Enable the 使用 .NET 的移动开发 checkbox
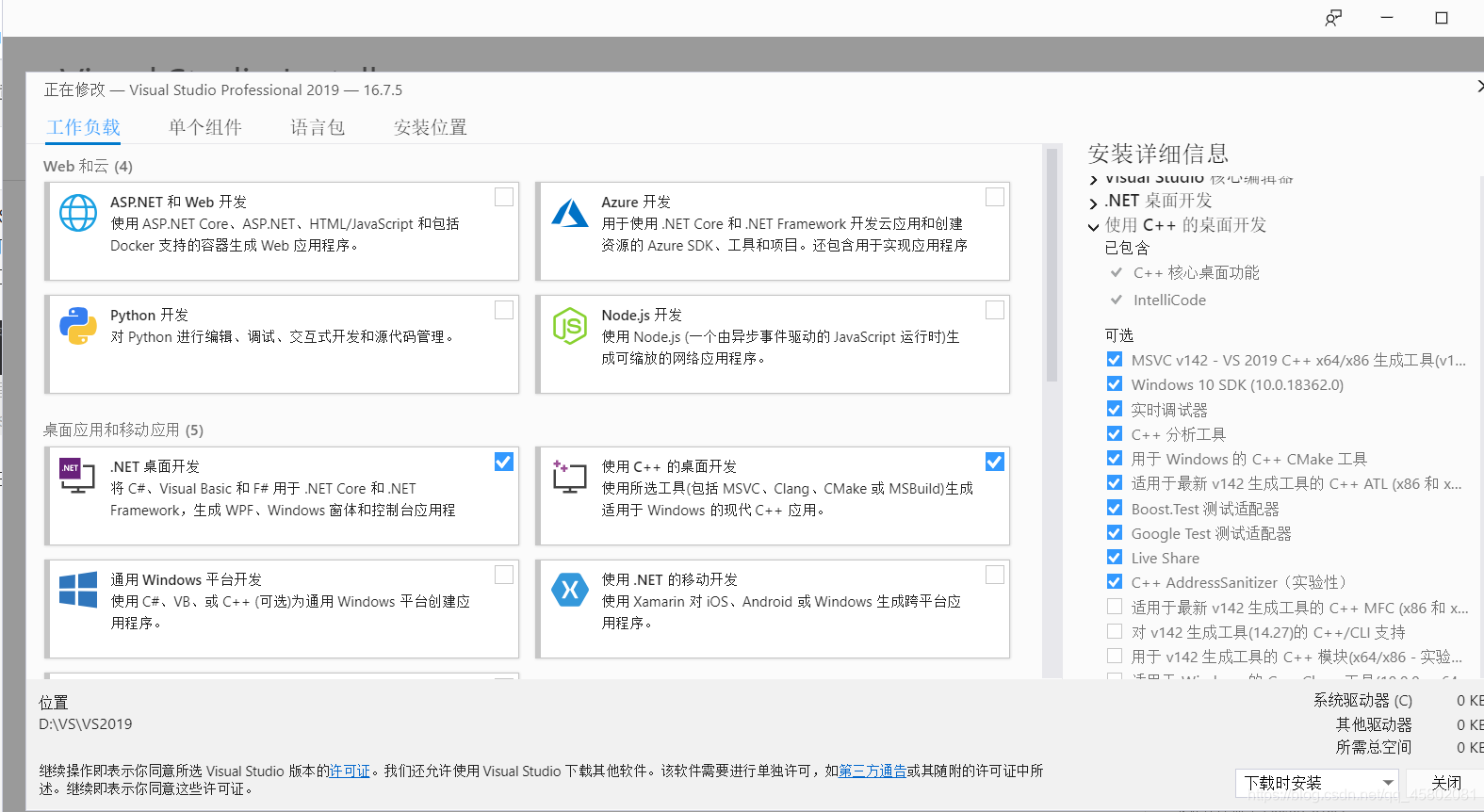This screenshot has height=812, width=1484. (995, 575)
